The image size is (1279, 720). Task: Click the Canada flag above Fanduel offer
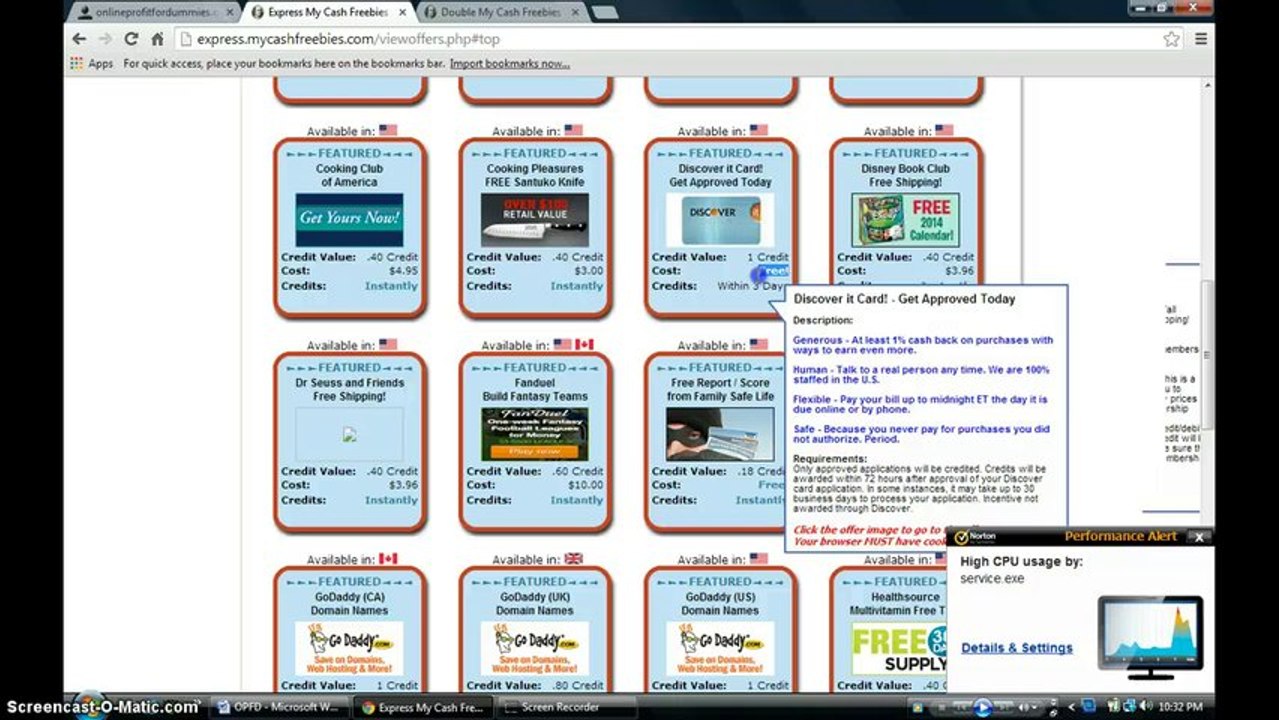[x=584, y=344]
